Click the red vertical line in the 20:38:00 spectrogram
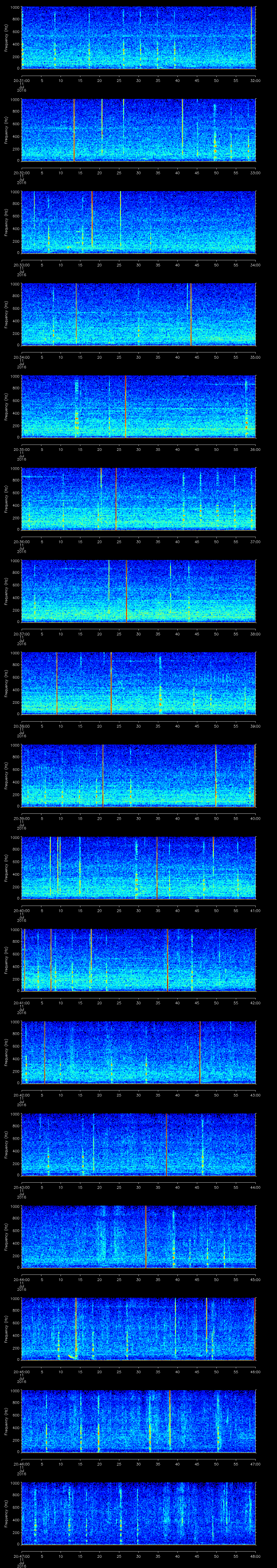The image size is (277, 1568). (111, 683)
